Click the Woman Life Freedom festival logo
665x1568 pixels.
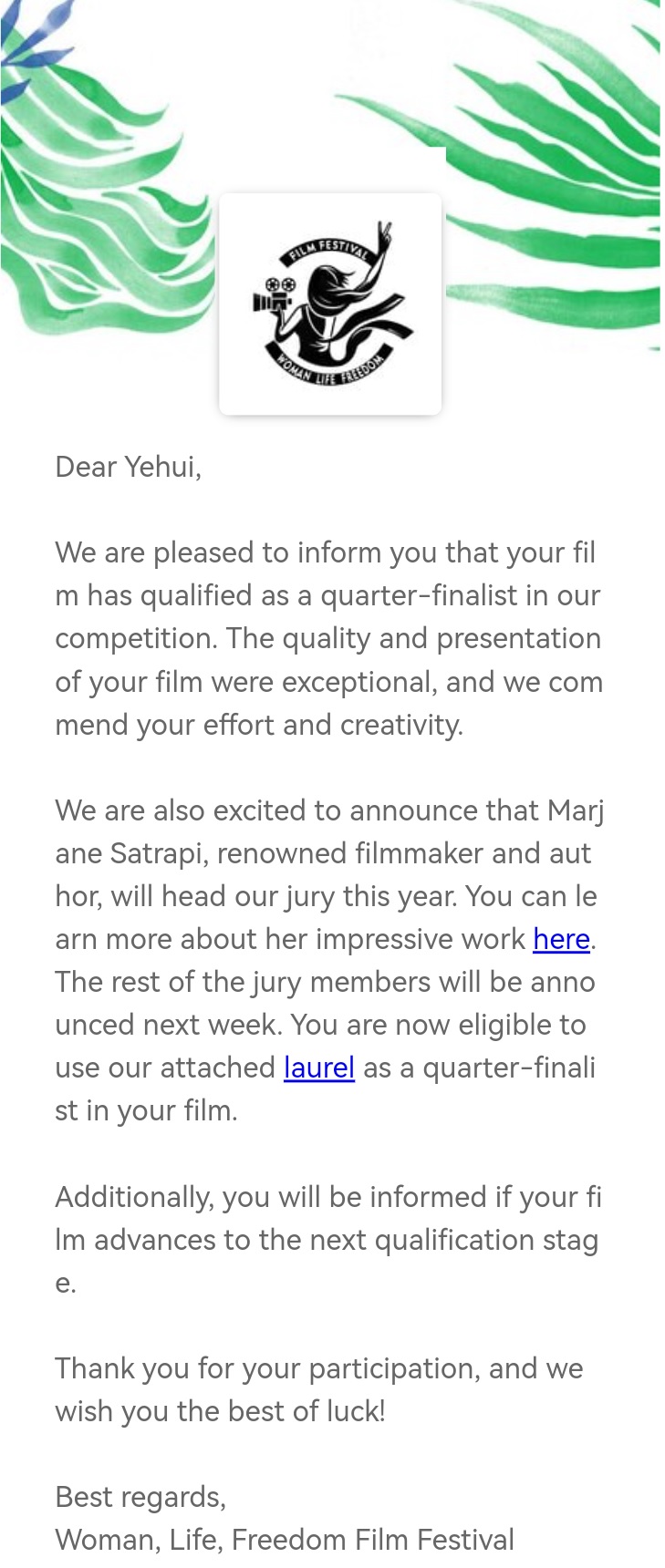pos(330,304)
